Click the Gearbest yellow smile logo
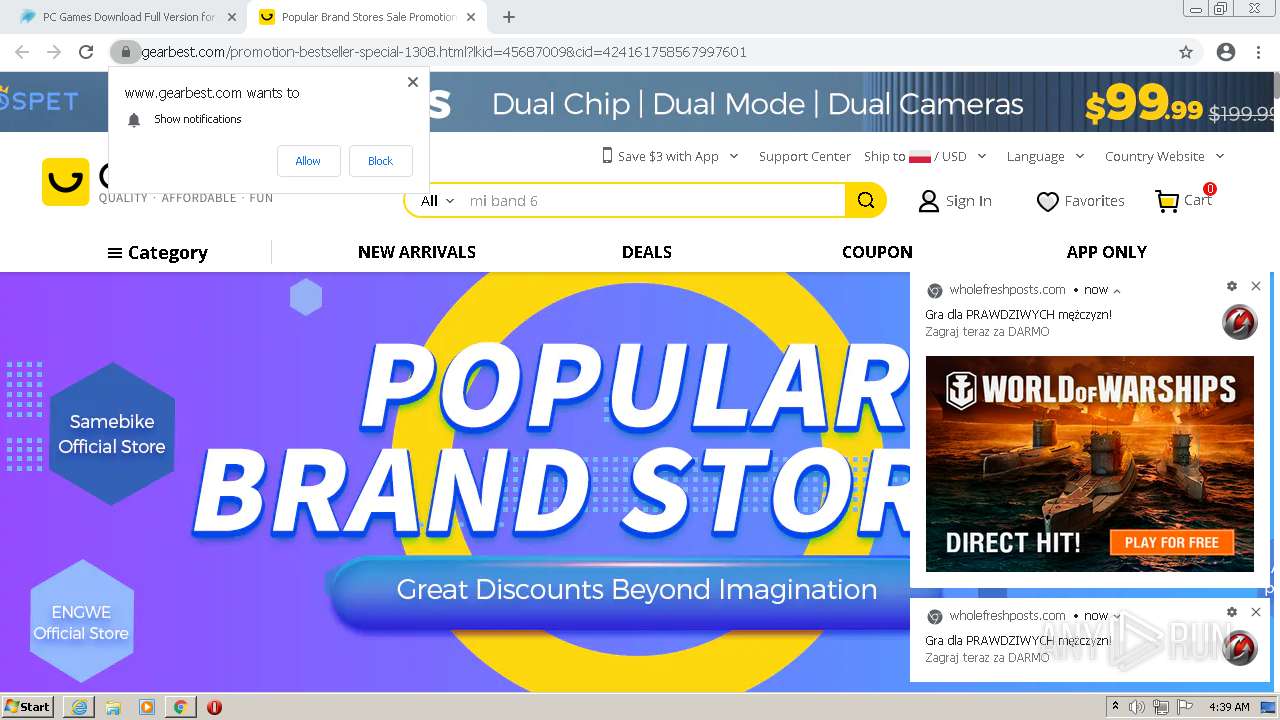Viewport: 1280px width, 720px height. [65, 182]
